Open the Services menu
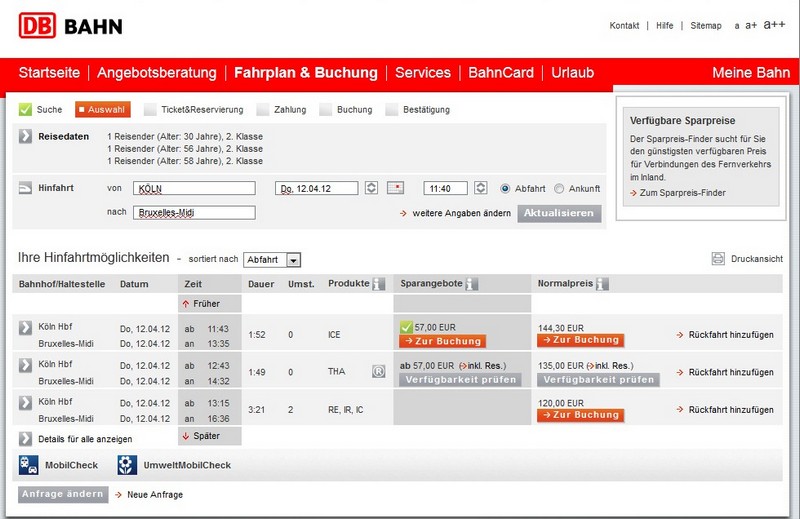 (x=423, y=72)
